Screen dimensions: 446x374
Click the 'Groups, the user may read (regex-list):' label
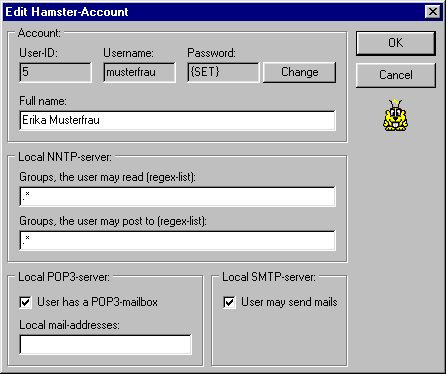tap(107, 177)
